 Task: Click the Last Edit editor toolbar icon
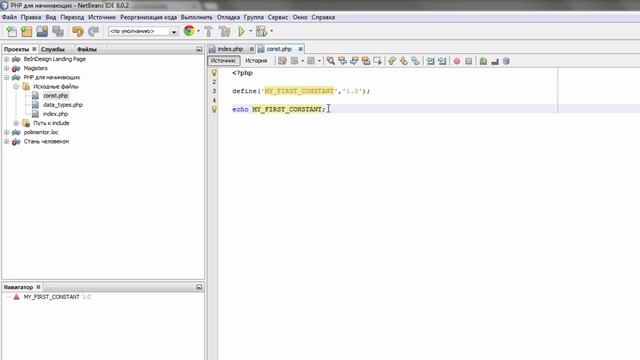point(282,61)
